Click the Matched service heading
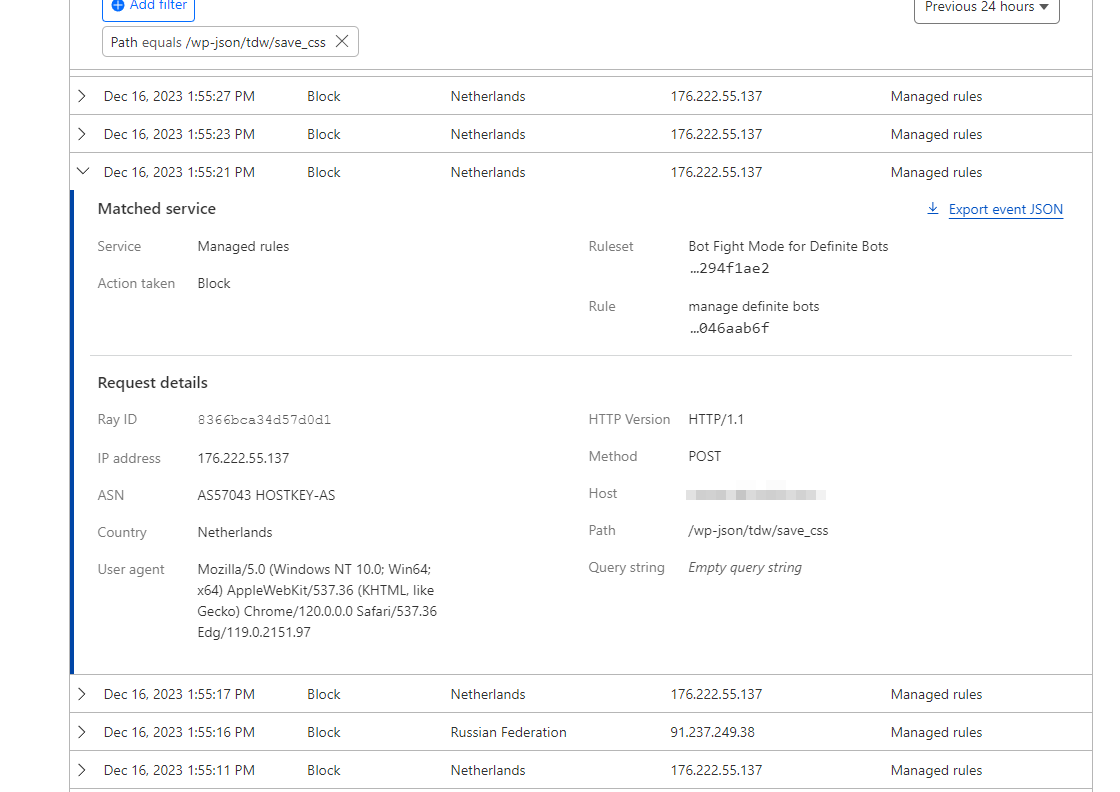The height and width of the screenshot is (792, 1120). 156,209
